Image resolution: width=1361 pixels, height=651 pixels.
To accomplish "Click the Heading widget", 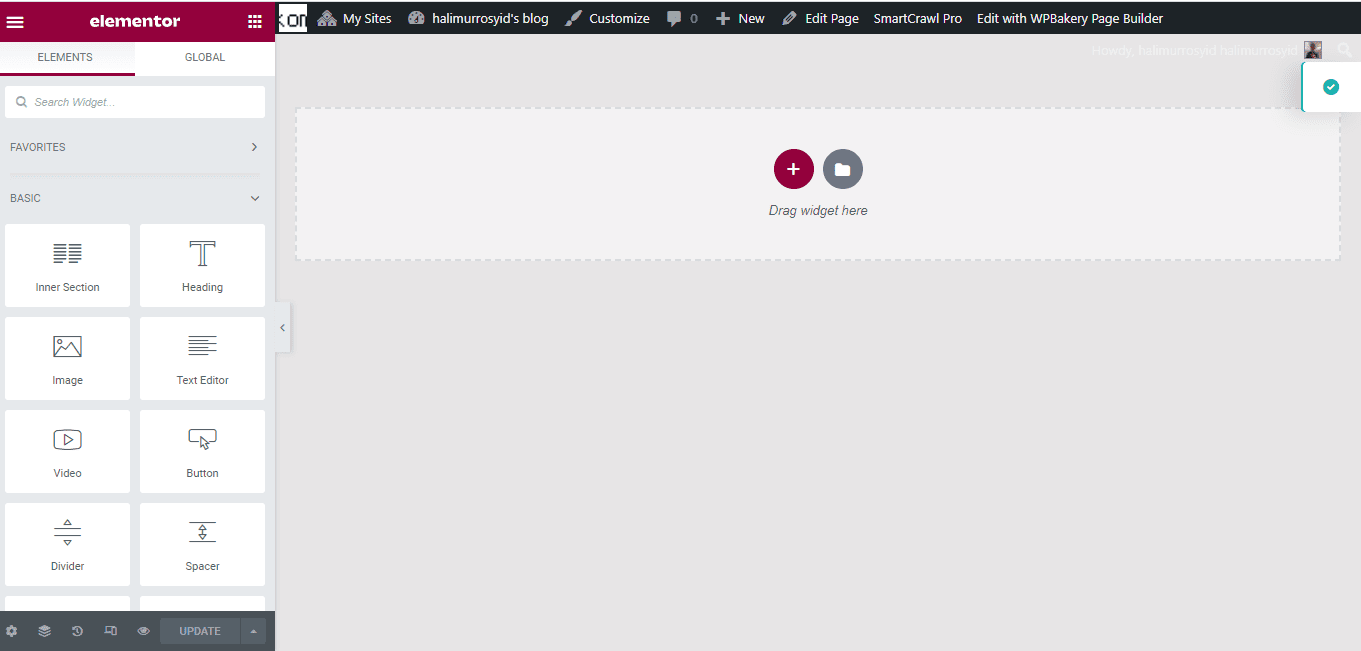I will tap(202, 265).
